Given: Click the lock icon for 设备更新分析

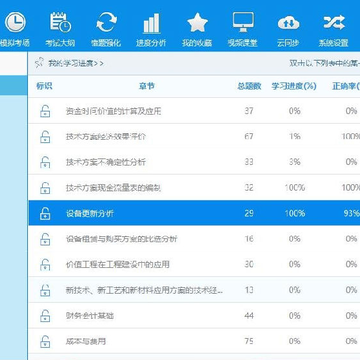Looking at the screenshot, I should 45,213.
